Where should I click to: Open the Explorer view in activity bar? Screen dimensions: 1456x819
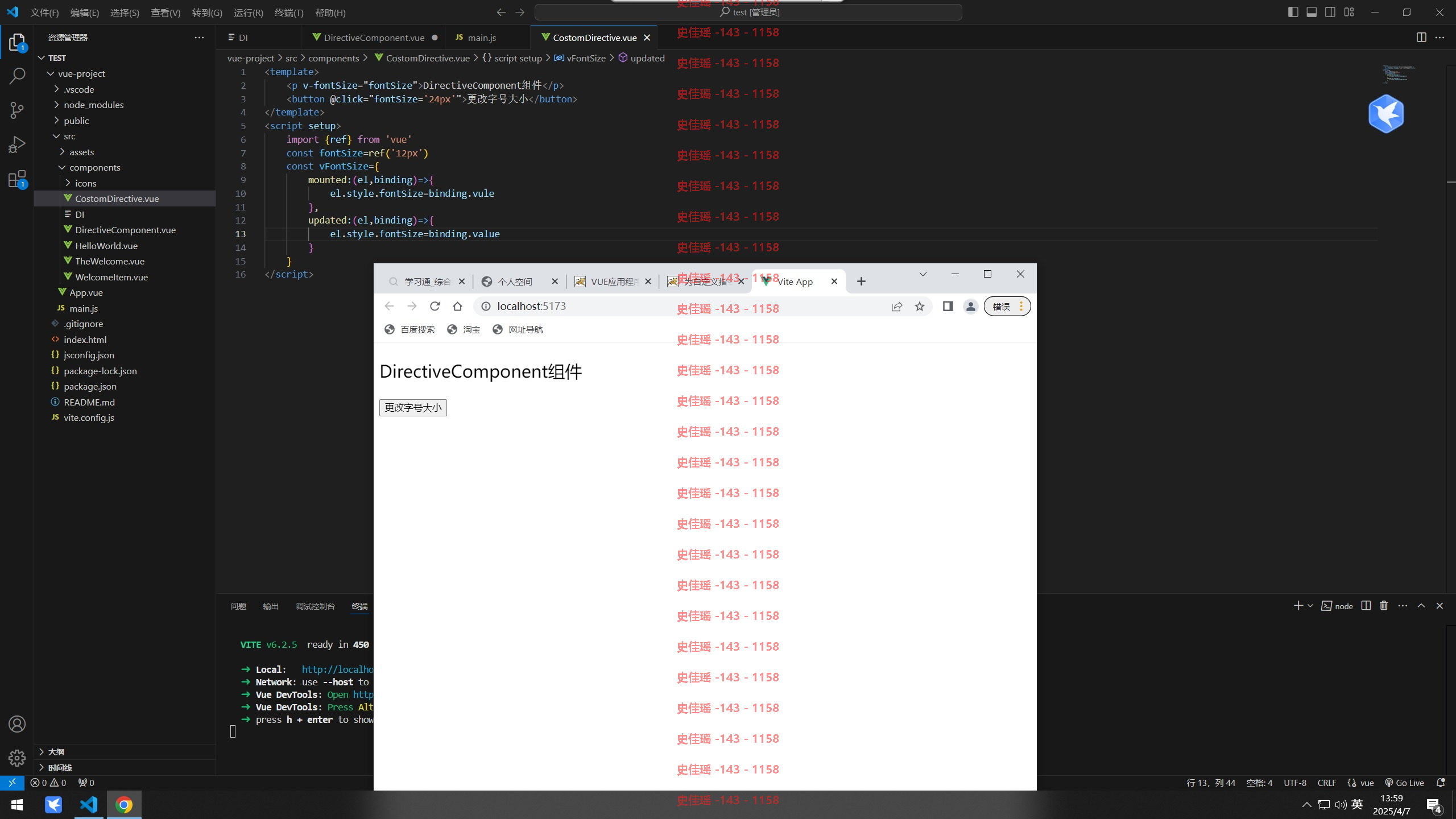point(17,43)
